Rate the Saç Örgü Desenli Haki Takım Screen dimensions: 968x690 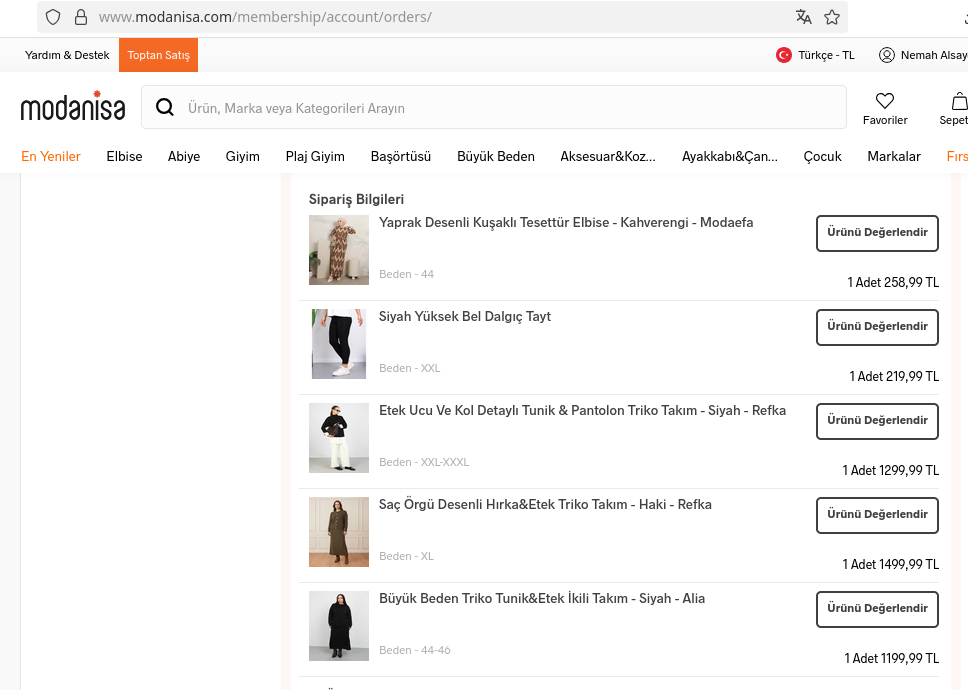877,515
